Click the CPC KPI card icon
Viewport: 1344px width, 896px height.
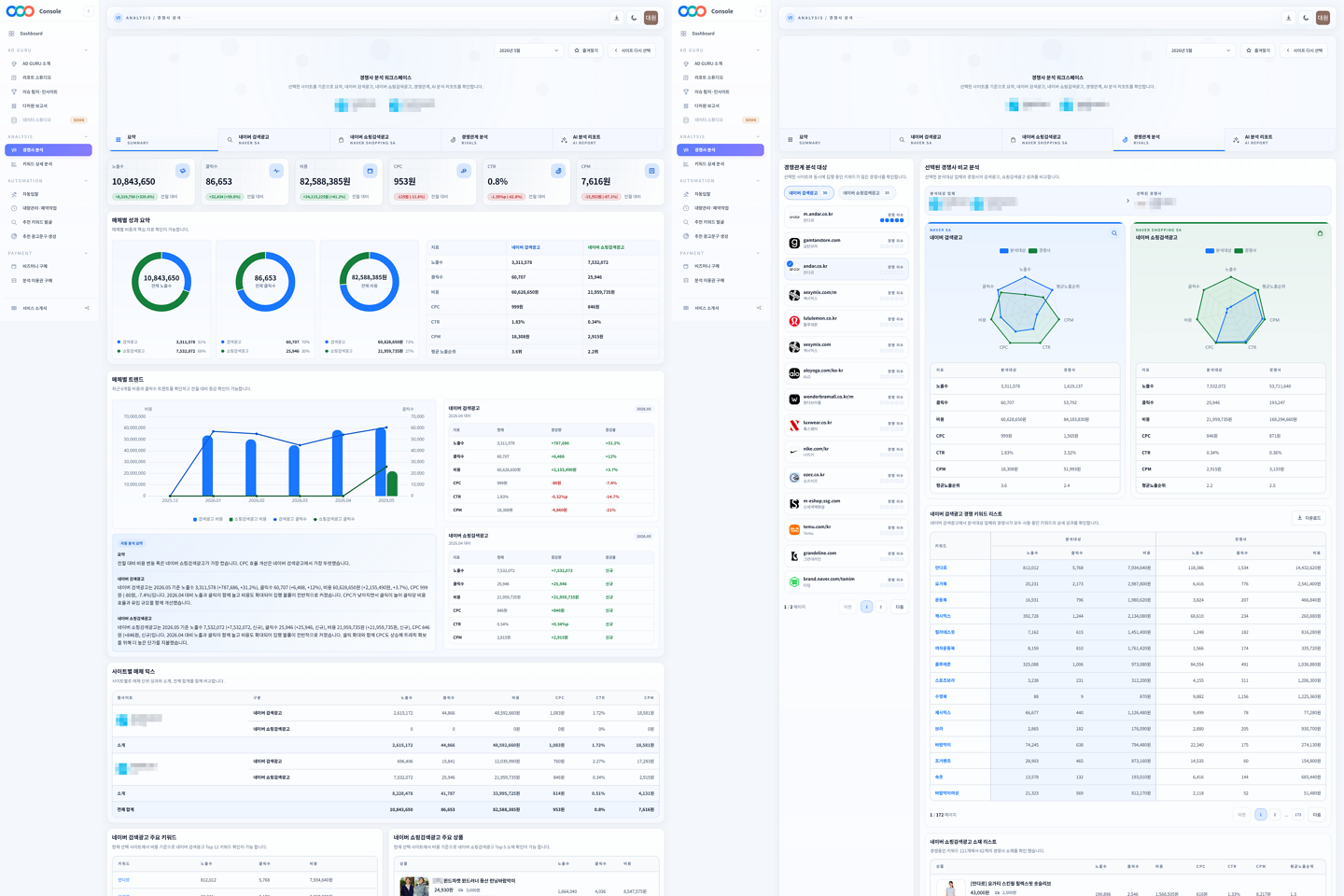click(464, 171)
